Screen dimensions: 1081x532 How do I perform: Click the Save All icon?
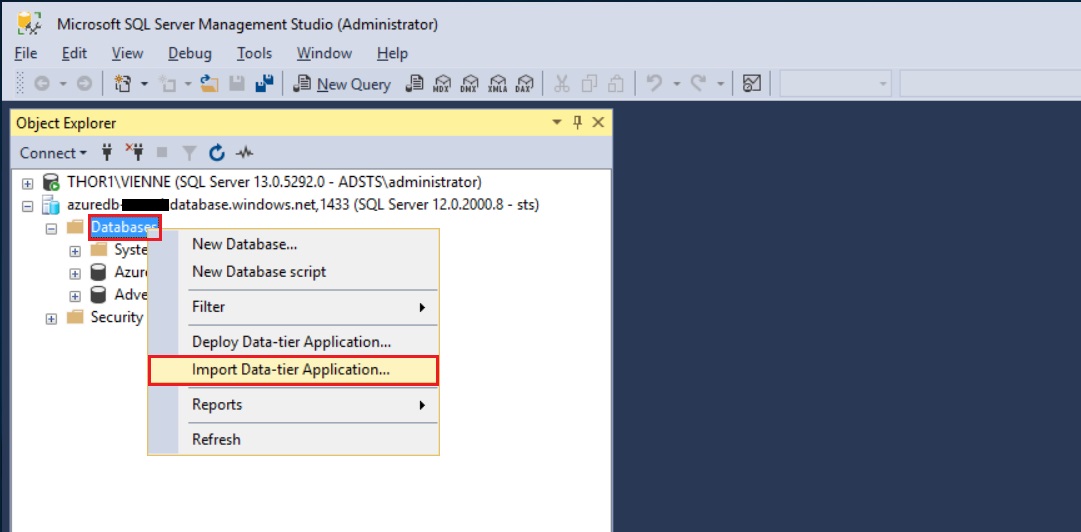(264, 84)
